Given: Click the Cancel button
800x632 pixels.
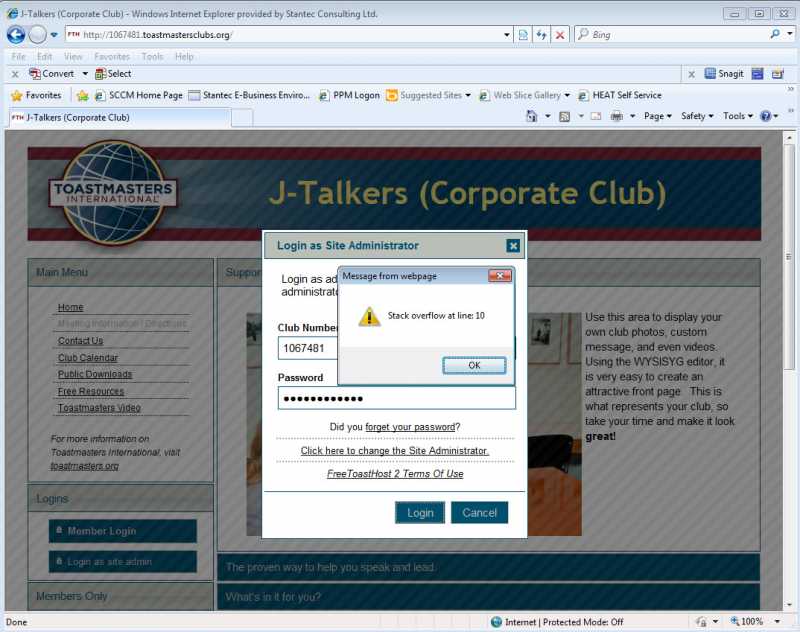Looking at the screenshot, I should (479, 513).
